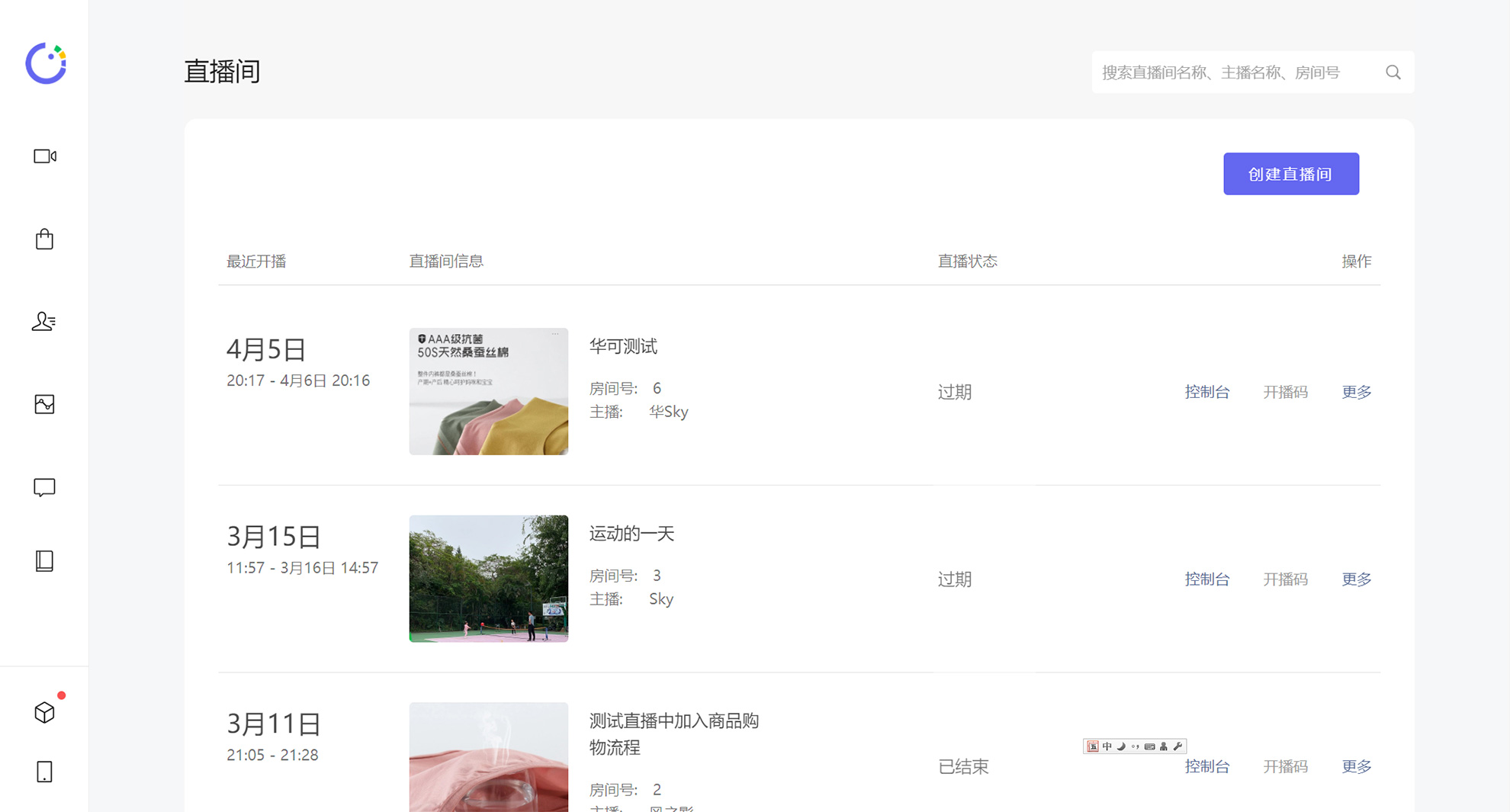Click the 运动的一天 tennis court thumbnail
The width and height of the screenshot is (1510, 812).
(488, 579)
